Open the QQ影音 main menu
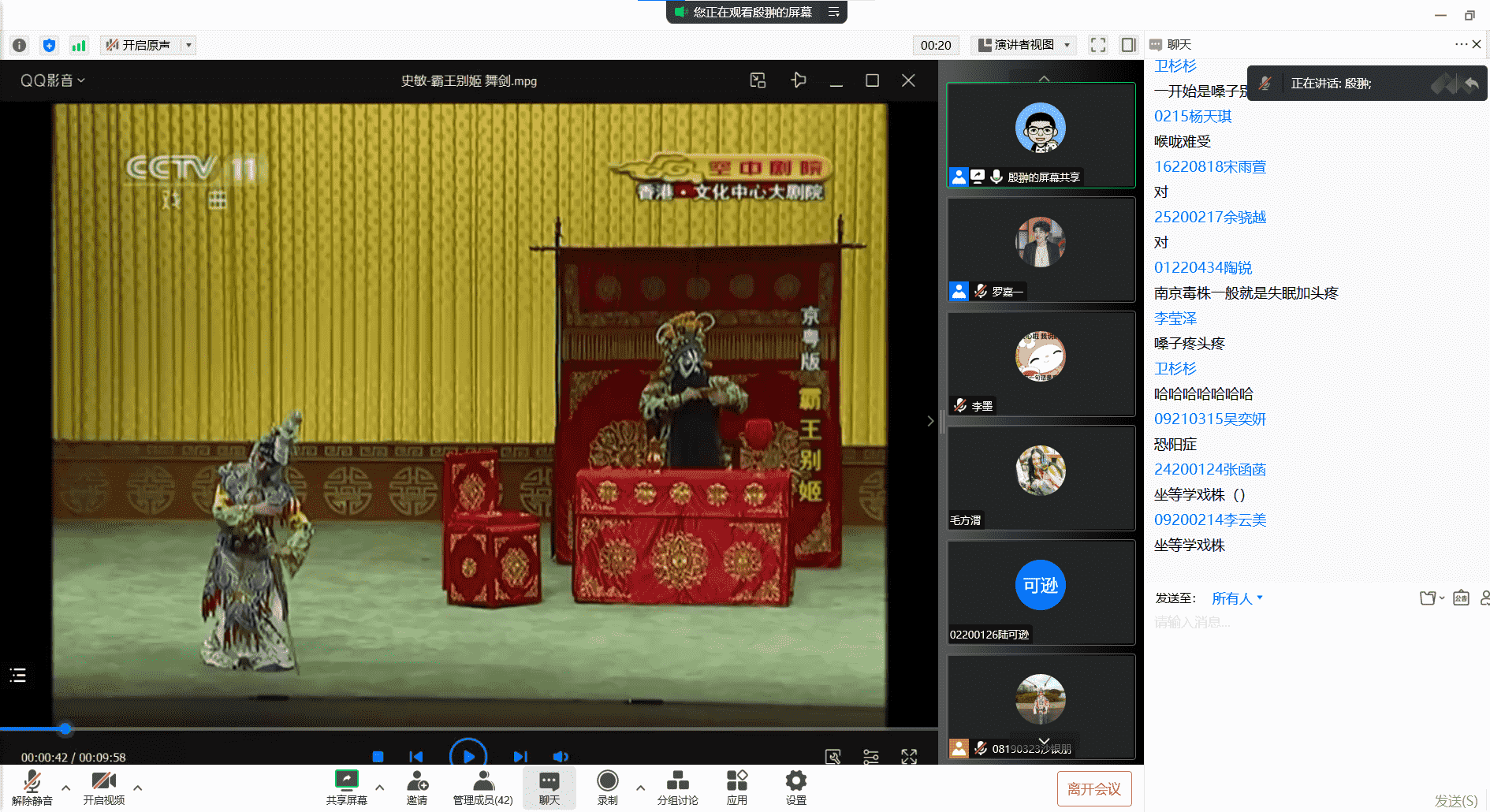This screenshot has width=1490, height=812. click(x=52, y=80)
